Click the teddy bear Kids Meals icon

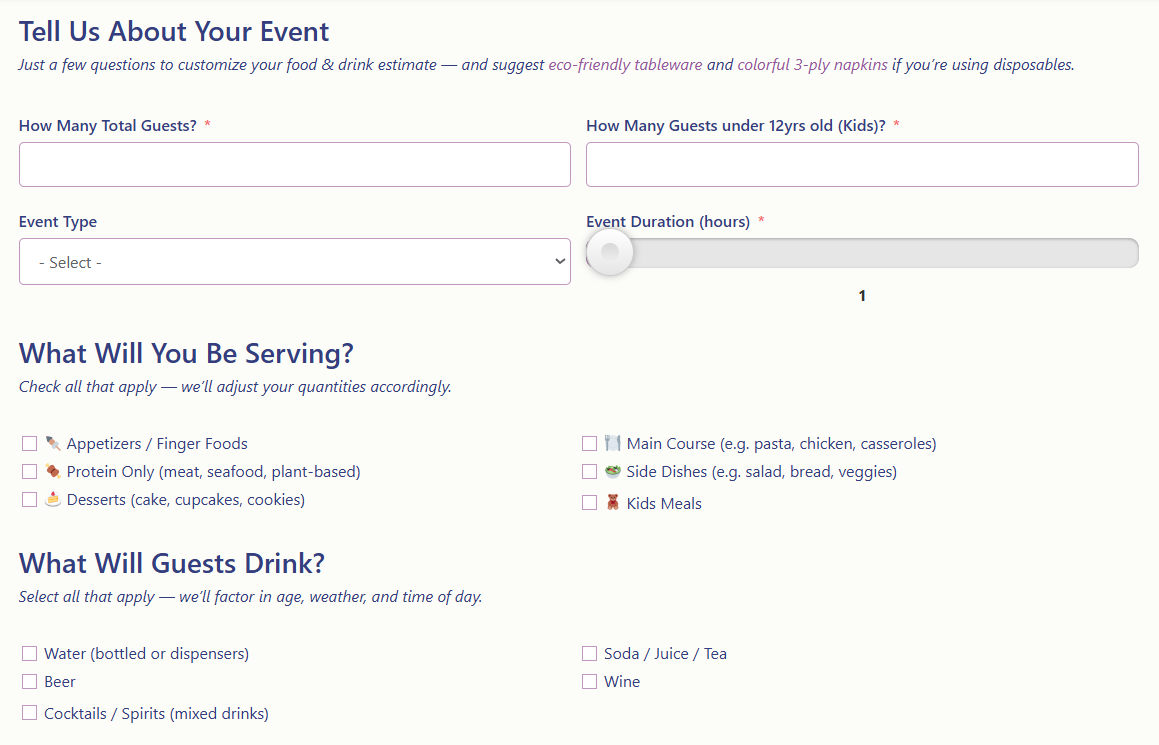(612, 503)
